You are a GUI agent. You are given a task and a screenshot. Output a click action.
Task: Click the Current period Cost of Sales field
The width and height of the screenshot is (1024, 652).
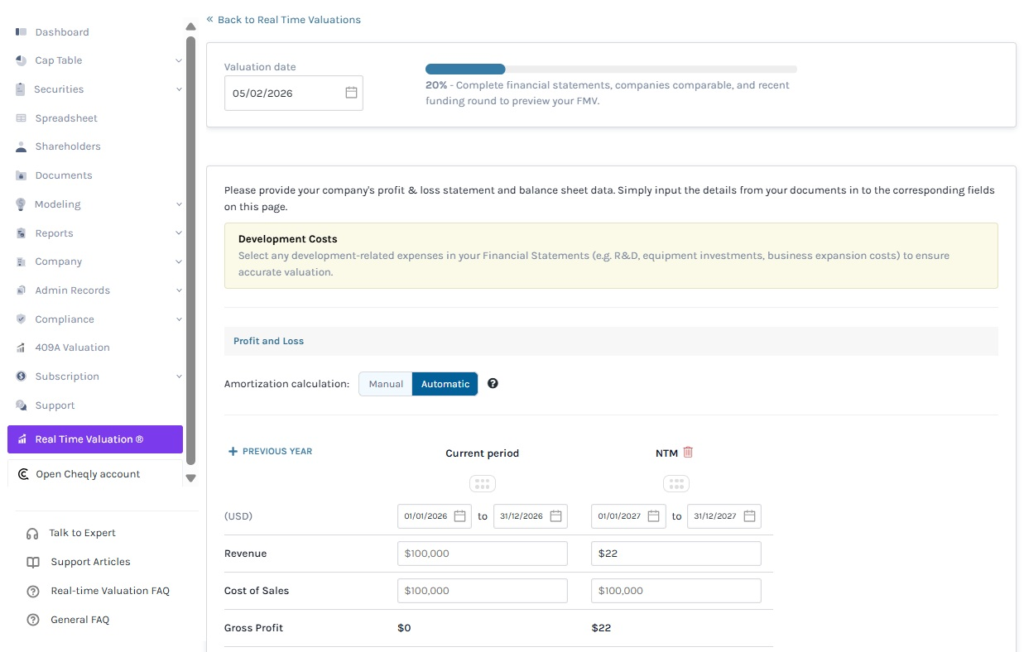[482, 591]
